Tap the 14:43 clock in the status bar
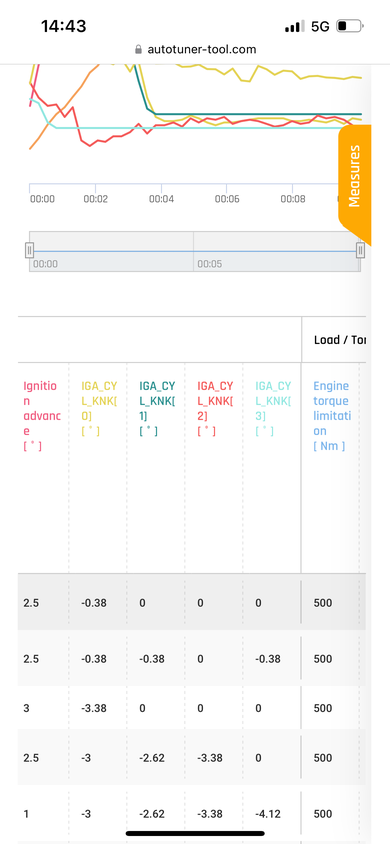 pos(63,26)
